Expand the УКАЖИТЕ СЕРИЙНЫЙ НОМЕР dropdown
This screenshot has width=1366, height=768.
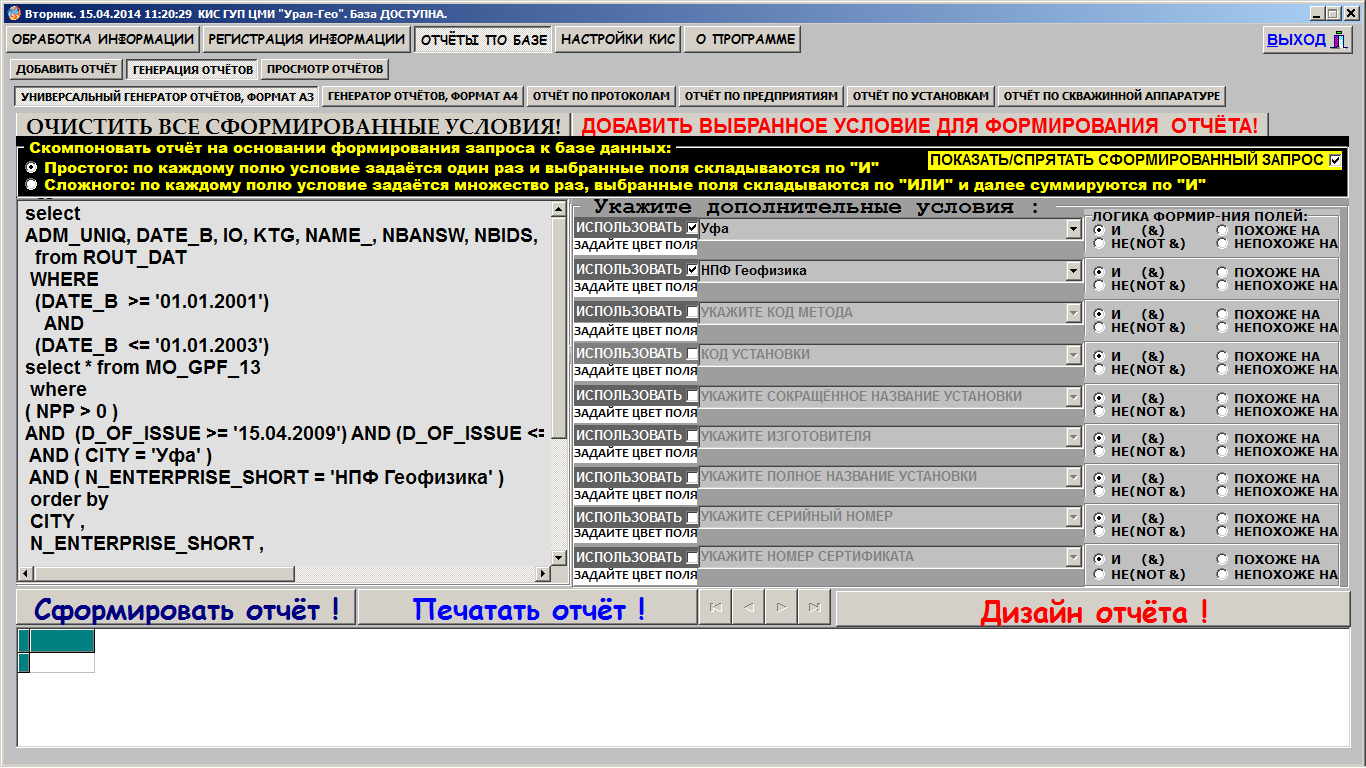pos(1074,517)
